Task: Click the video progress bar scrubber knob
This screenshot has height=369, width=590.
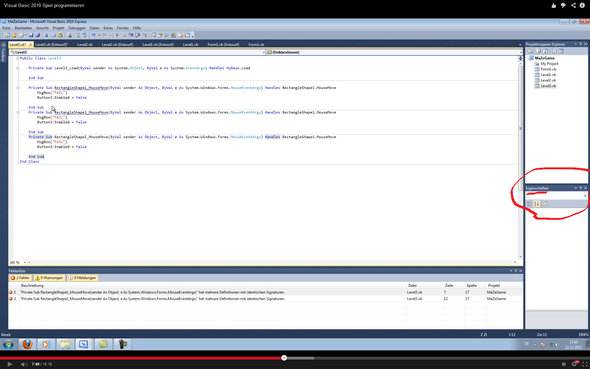Action: (x=284, y=358)
